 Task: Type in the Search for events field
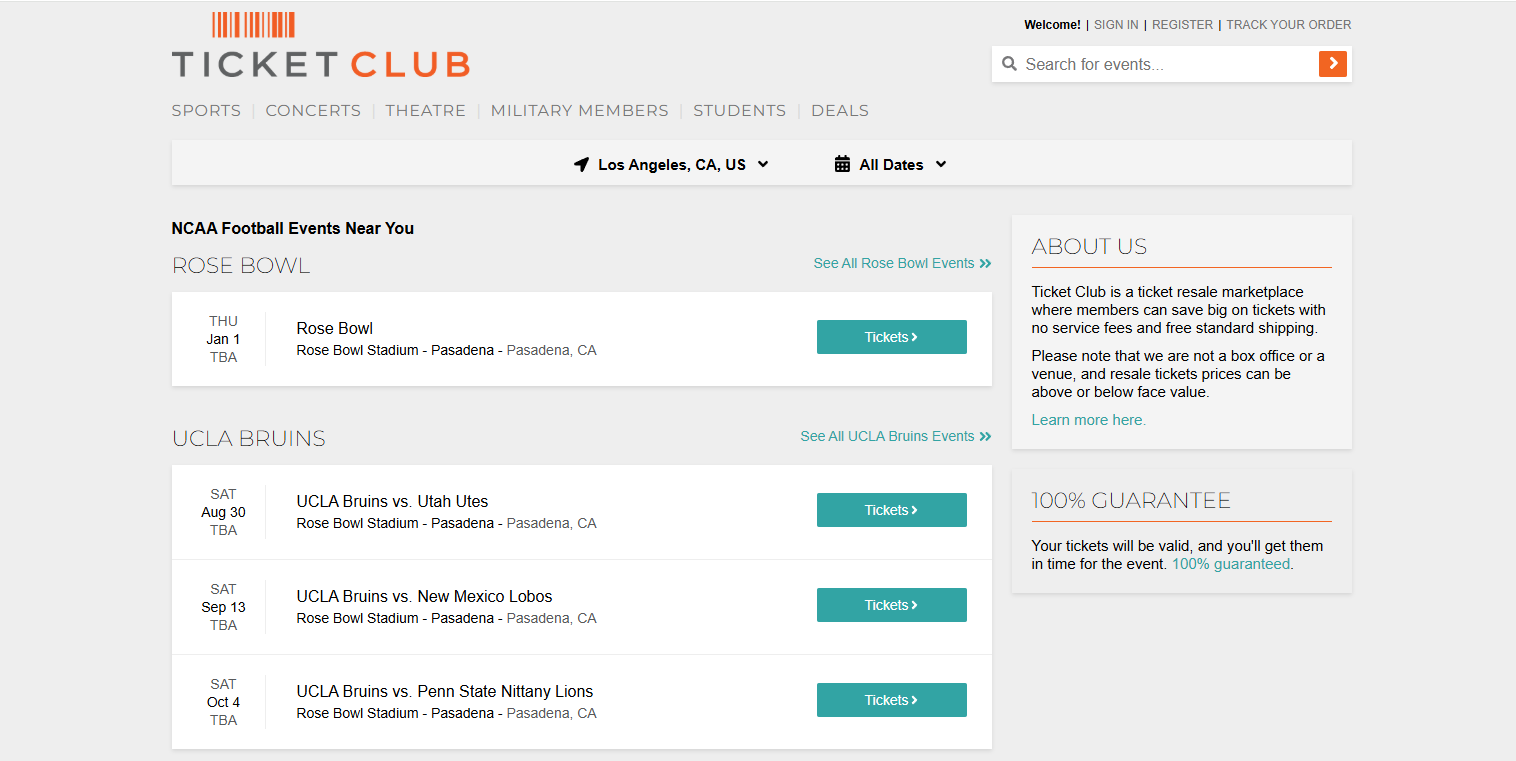pos(1165,64)
